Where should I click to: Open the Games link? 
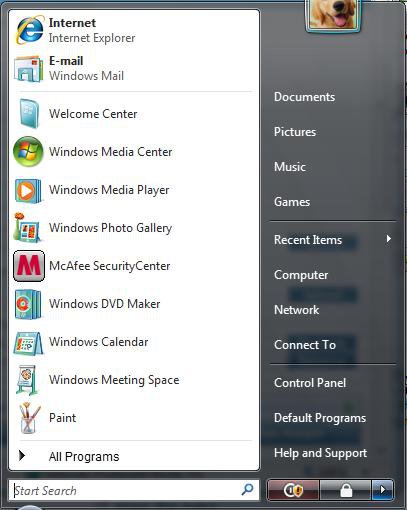(292, 202)
